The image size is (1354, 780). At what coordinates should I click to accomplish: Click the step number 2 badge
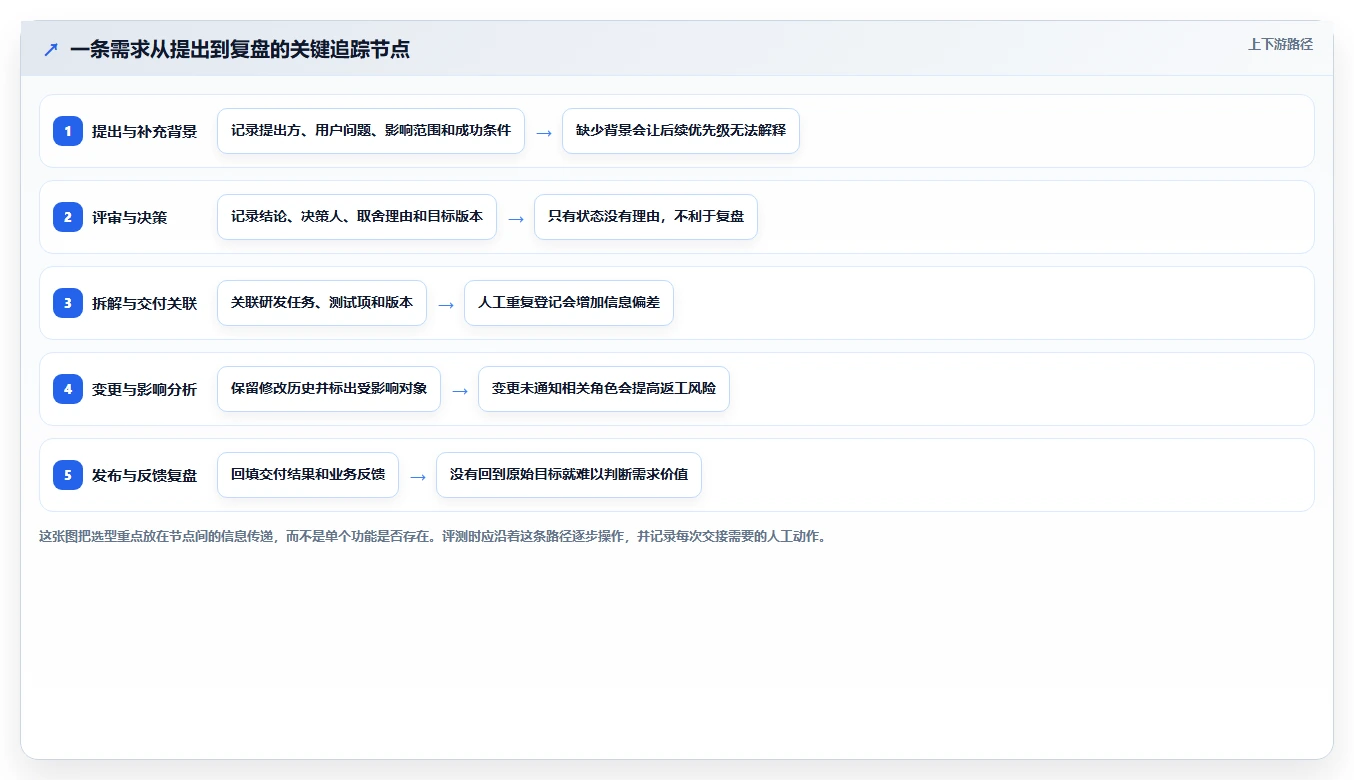[68, 217]
